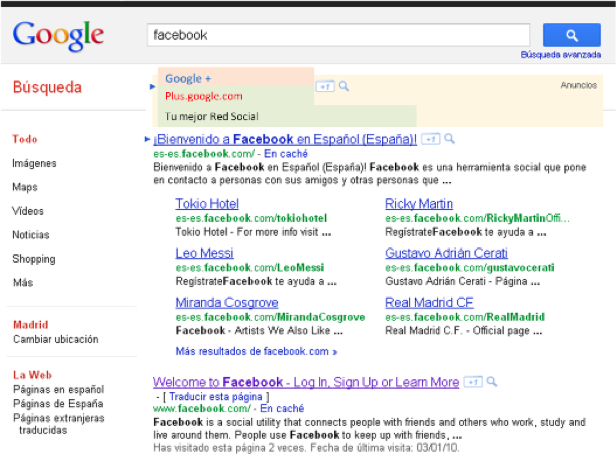Select the Todo search filter
Viewport: 616px width, 457px height.
click(25, 139)
